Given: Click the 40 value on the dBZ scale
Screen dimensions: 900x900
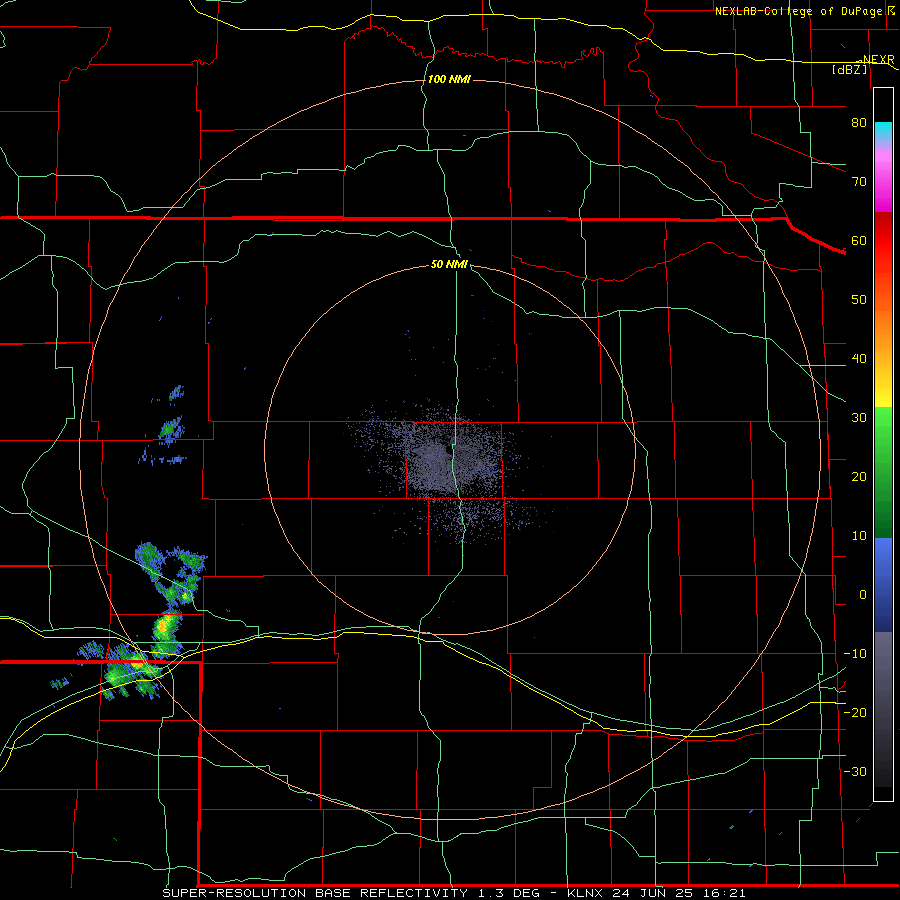Looking at the screenshot, I should pos(859,359).
